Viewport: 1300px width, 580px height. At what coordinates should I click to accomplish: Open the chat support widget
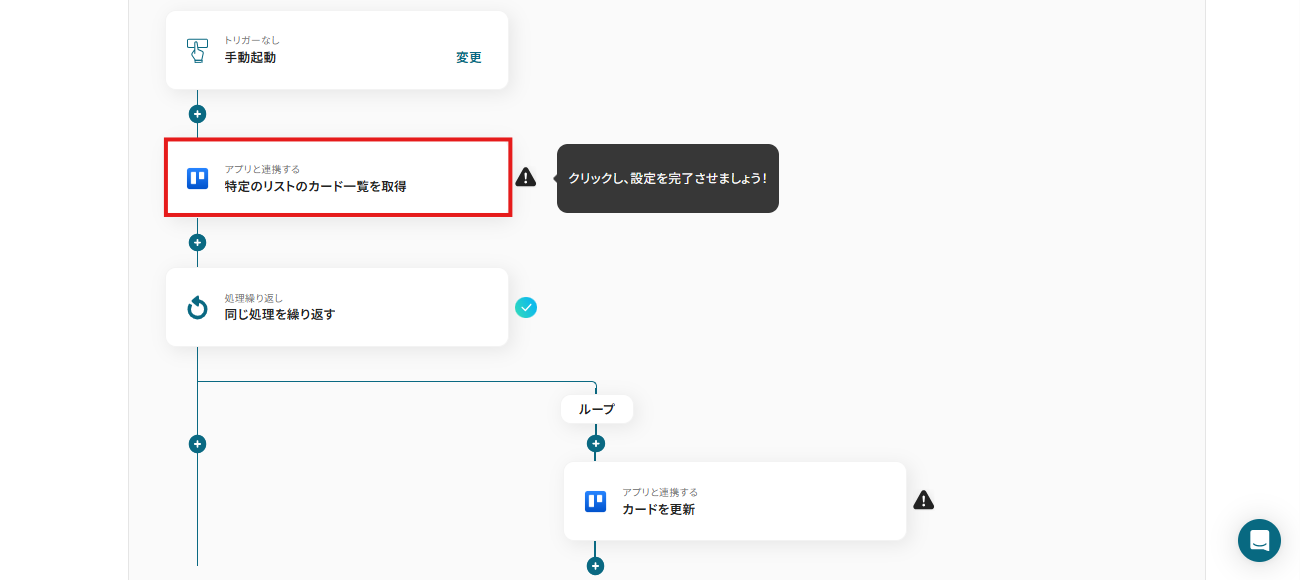coord(1259,540)
